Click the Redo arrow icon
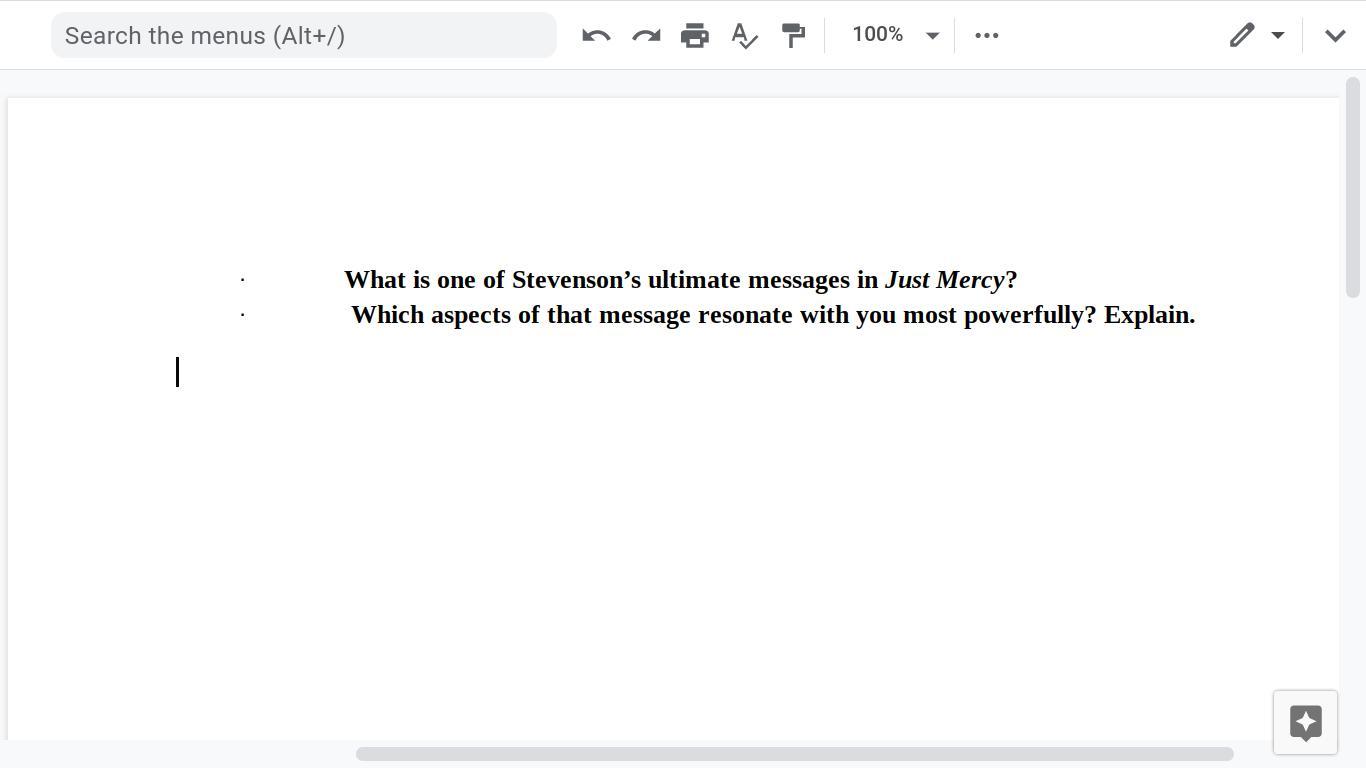The image size is (1366, 768). click(646, 36)
